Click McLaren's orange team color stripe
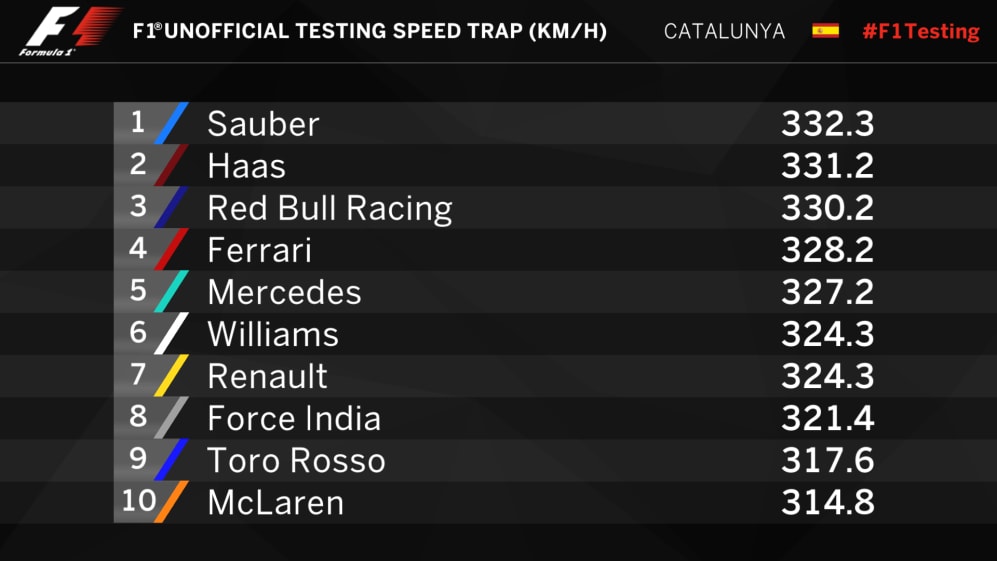 pyautogui.click(x=171, y=501)
